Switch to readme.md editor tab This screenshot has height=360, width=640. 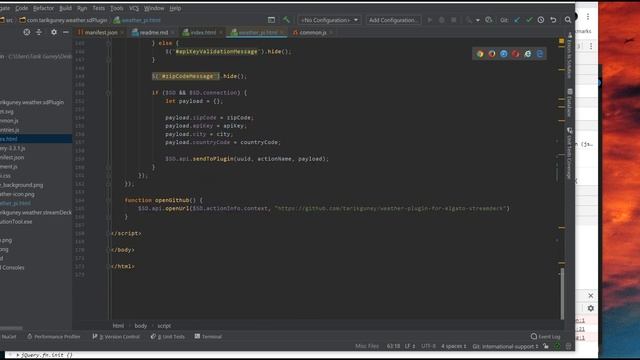point(153,32)
